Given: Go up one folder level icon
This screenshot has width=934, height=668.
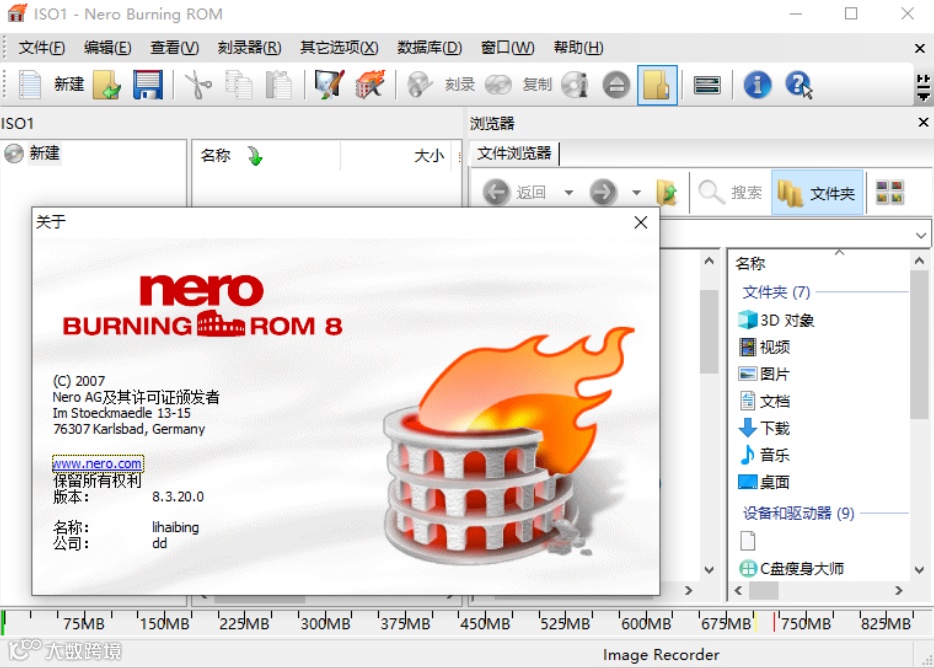Looking at the screenshot, I should [667, 192].
